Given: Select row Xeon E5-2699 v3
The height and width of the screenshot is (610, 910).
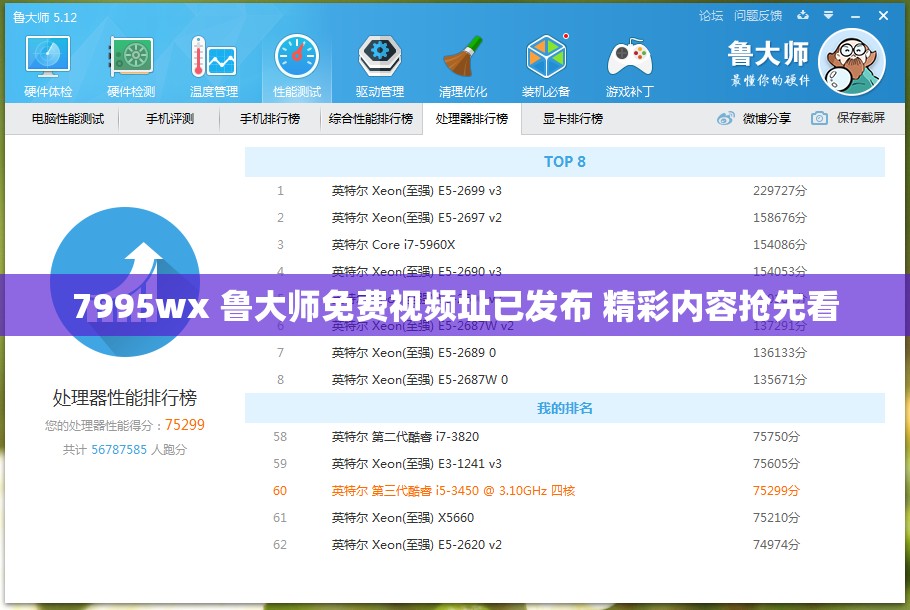Looking at the screenshot, I should pos(565,191).
